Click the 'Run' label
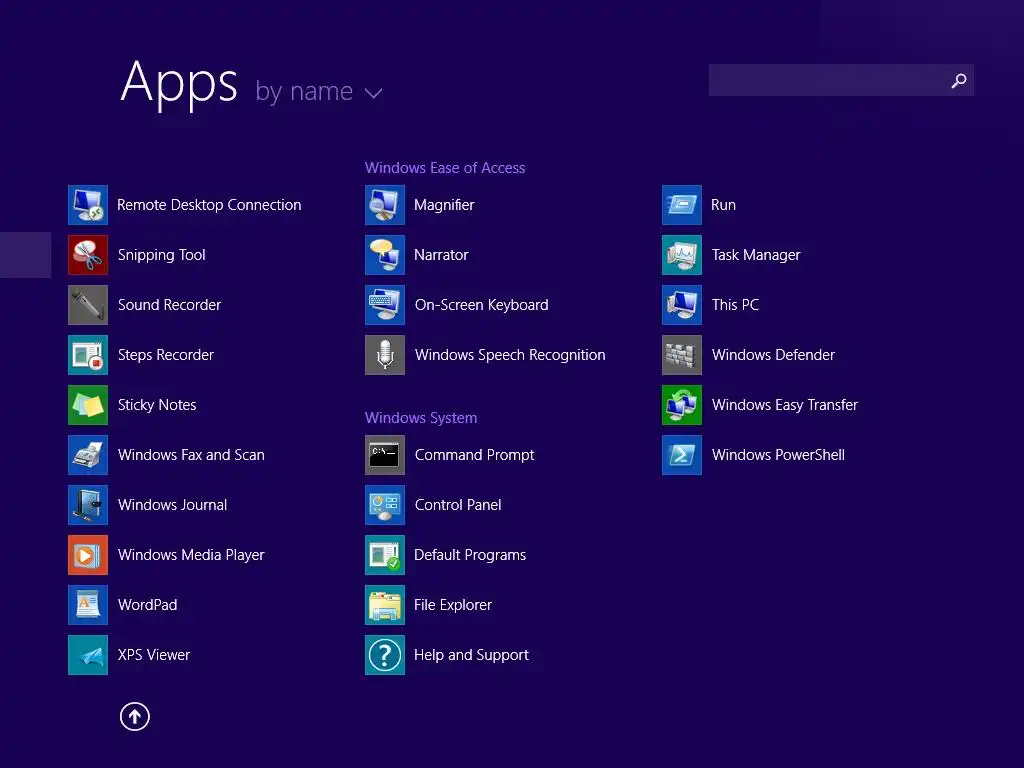The image size is (1024, 768). pyautogui.click(x=724, y=205)
